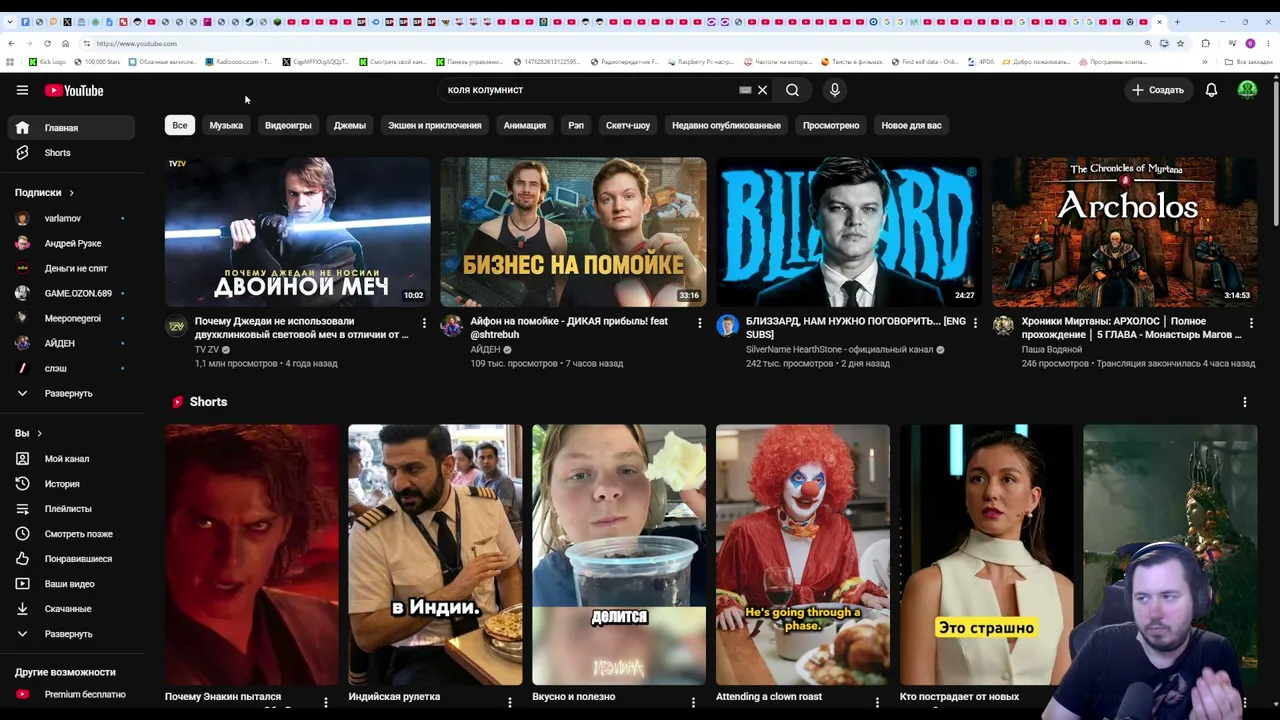The height and width of the screenshot is (720, 1280).
Task: Open the YouTube guide hamburger menu
Action: 22,90
